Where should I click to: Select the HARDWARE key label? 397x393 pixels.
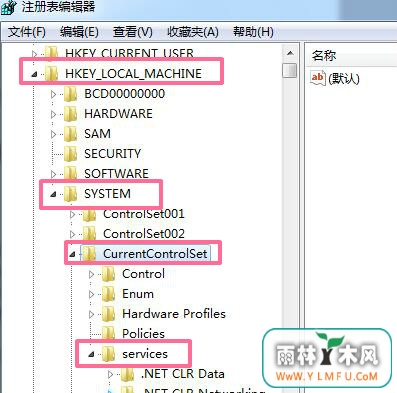(118, 114)
